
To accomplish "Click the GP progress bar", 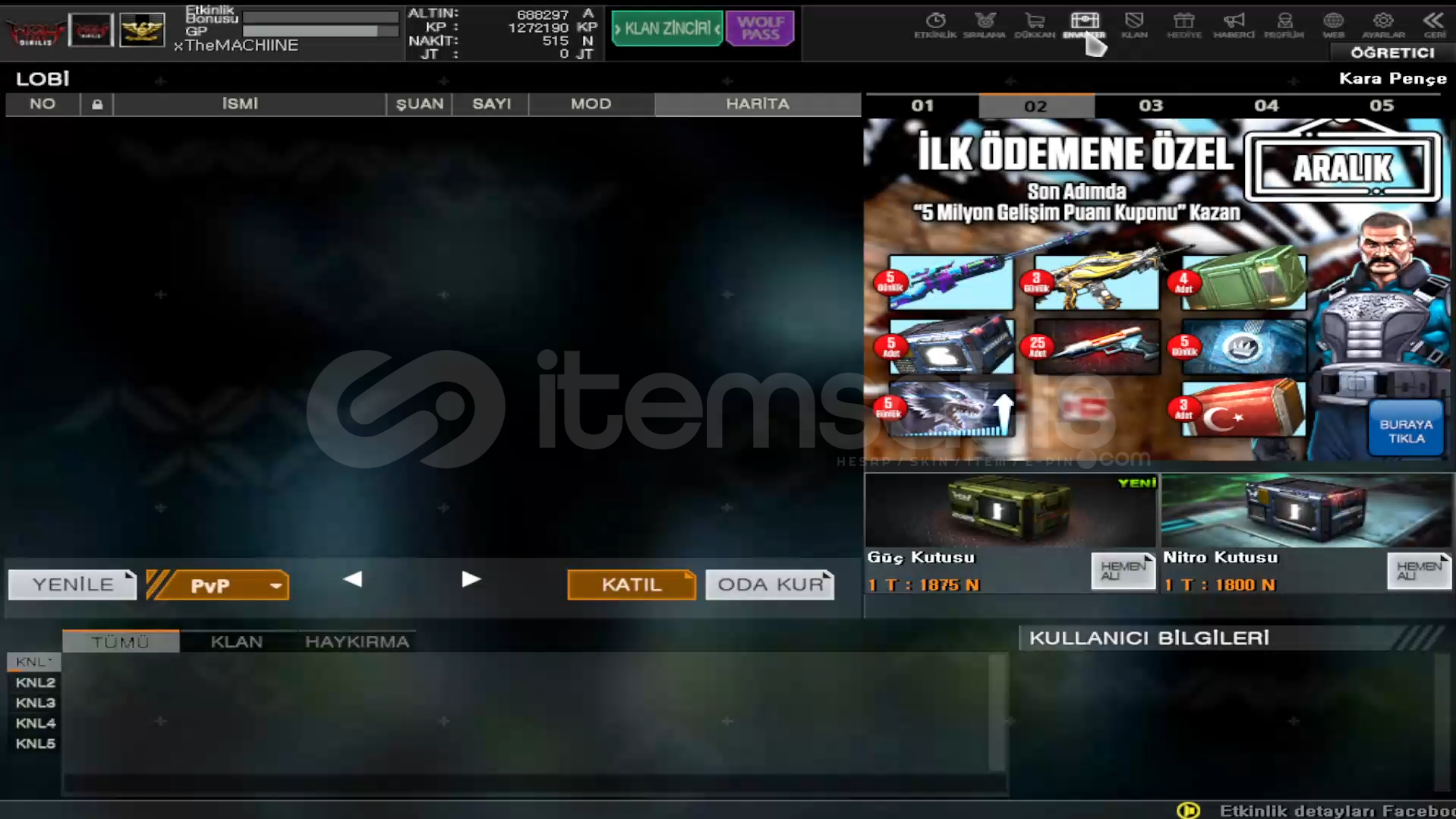I will click(x=320, y=31).
